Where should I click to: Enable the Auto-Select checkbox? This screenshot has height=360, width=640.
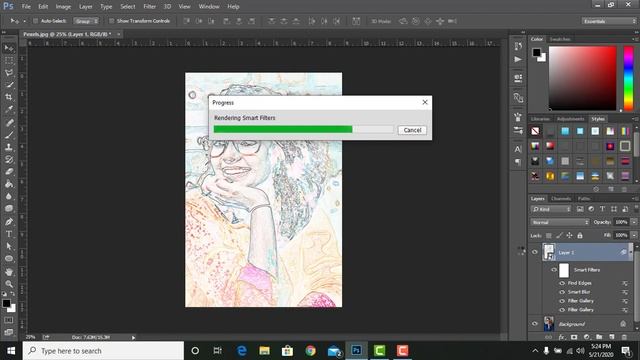35,21
